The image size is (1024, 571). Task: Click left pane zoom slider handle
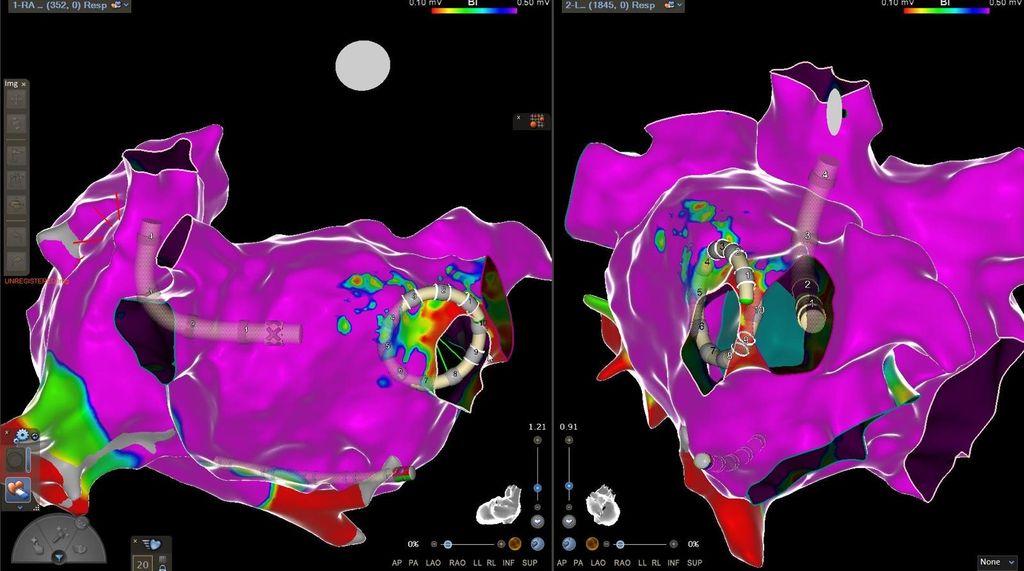point(537,488)
